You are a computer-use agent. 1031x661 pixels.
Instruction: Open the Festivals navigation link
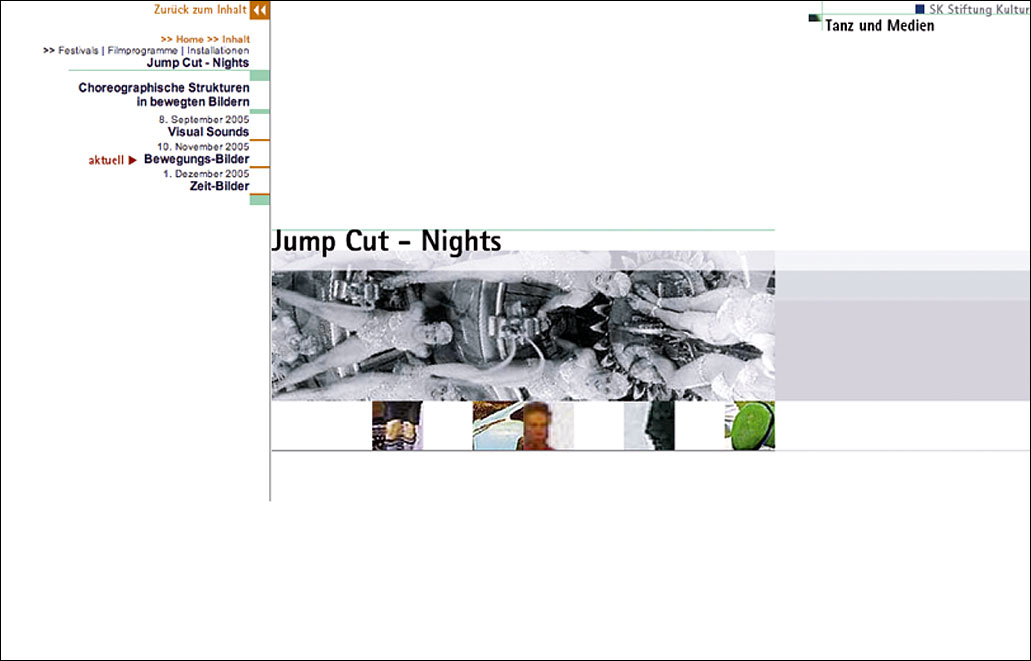(x=78, y=51)
